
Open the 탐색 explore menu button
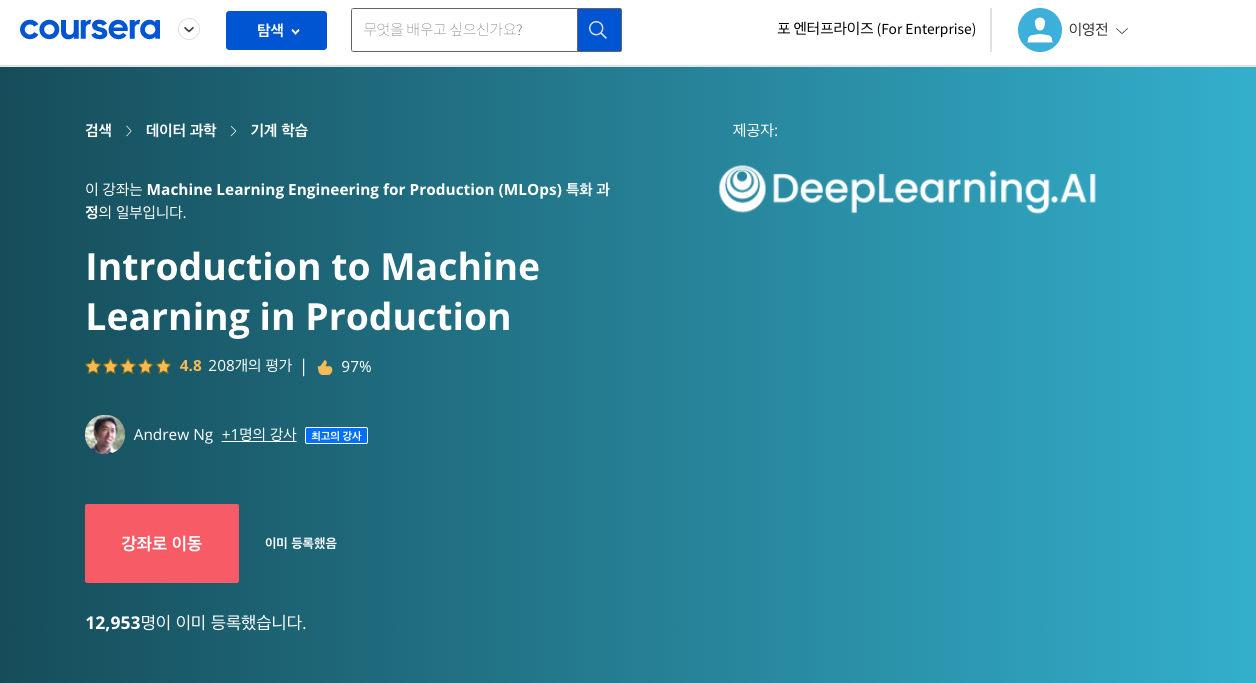pos(276,30)
